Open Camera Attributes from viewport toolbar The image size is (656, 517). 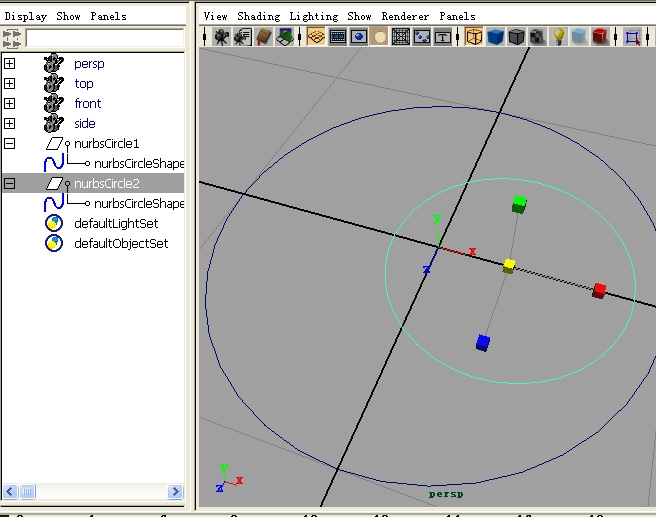(243, 37)
